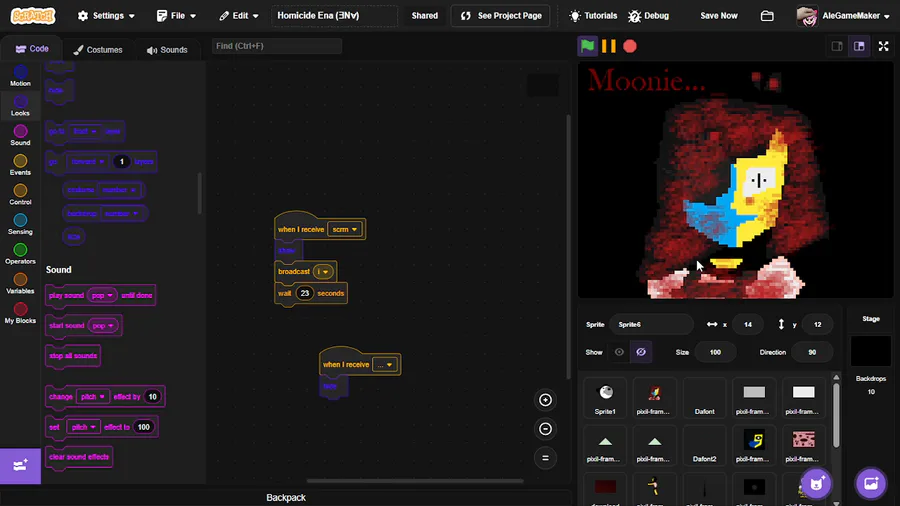Viewport: 900px width, 506px height.
Task: Click the Find (Ctrl+F) search box
Action: pyautogui.click(x=277, y=46)
